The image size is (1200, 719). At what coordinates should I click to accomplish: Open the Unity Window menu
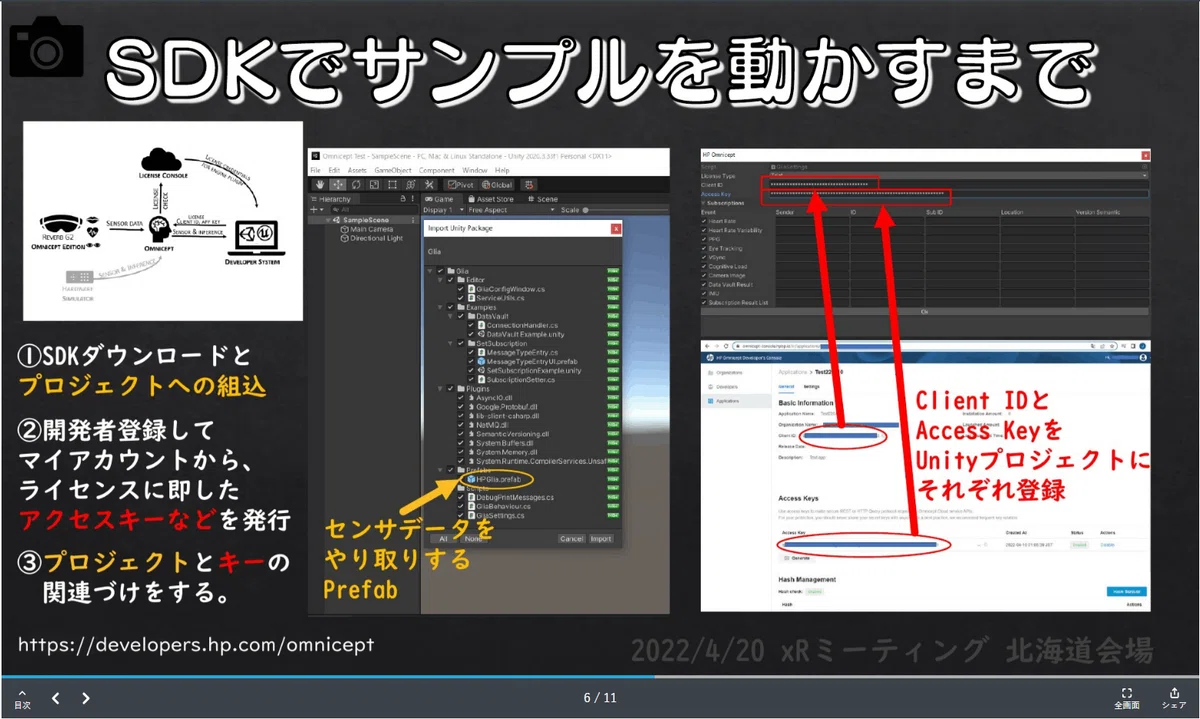[475, 170]
